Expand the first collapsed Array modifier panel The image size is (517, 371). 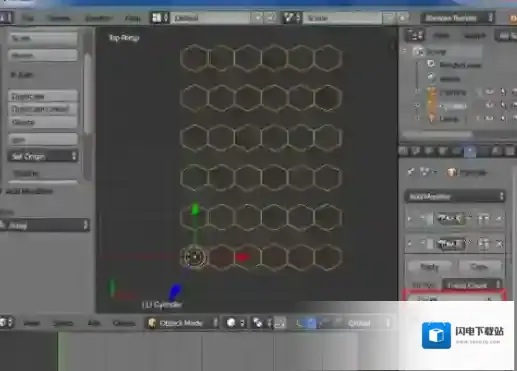(410, 219)
